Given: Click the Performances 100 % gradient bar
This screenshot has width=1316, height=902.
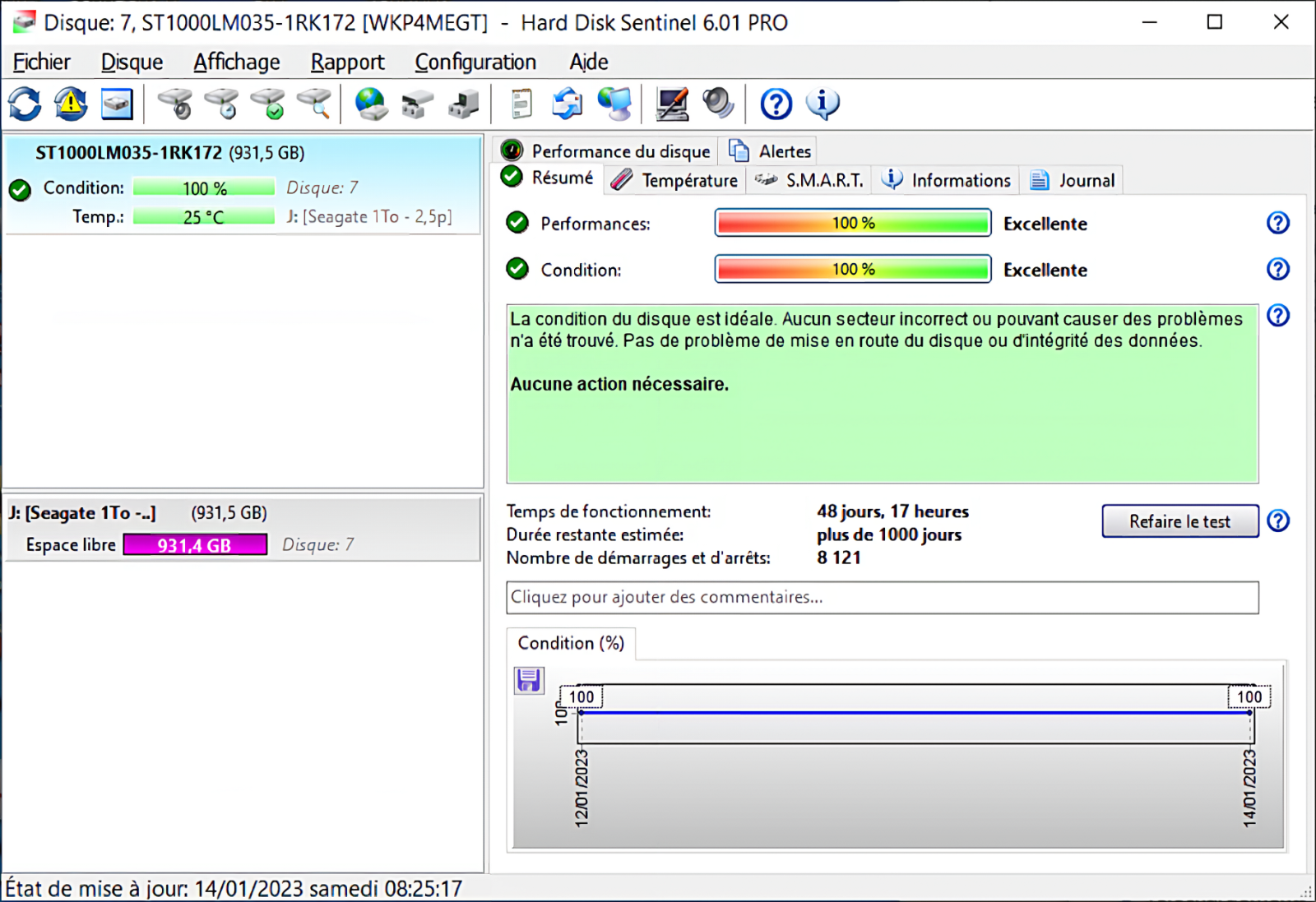Looking at the screenshot, I should point(853,223).
